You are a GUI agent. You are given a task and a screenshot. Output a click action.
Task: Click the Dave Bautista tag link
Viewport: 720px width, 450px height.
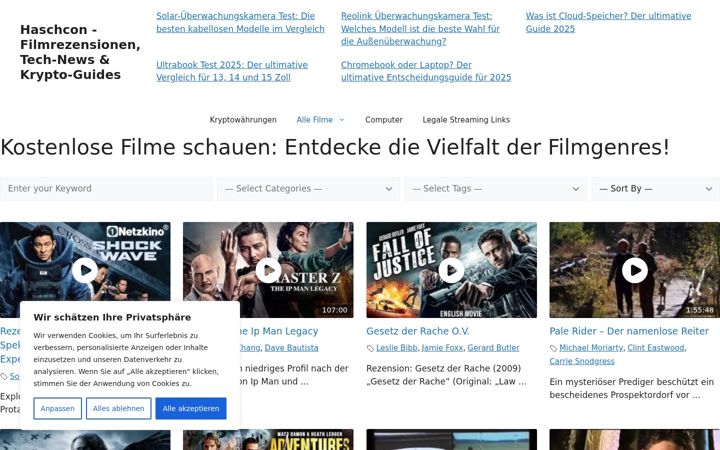[x=291, y=348]
